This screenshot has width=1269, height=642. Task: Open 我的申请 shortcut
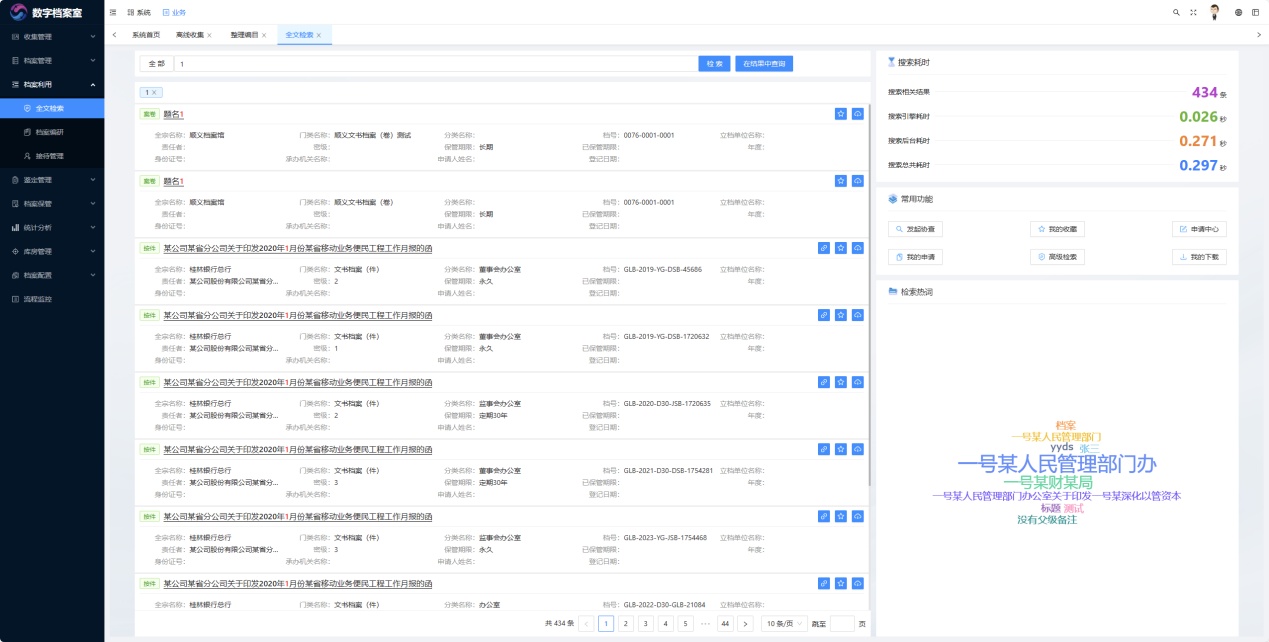pos(915,257)
